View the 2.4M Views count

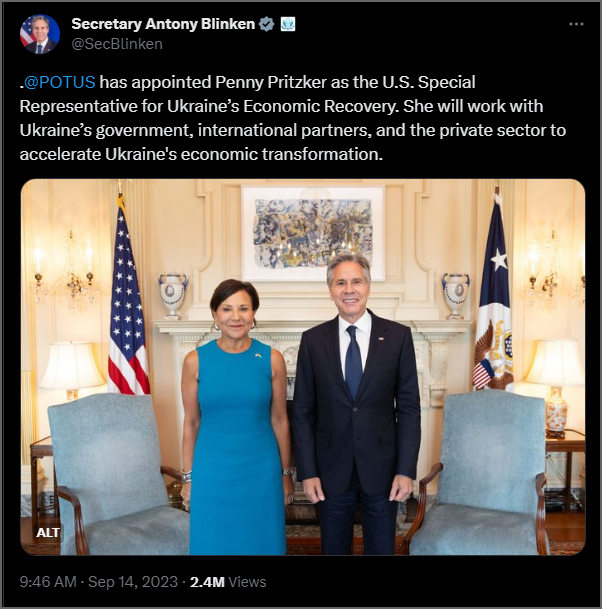228,582
